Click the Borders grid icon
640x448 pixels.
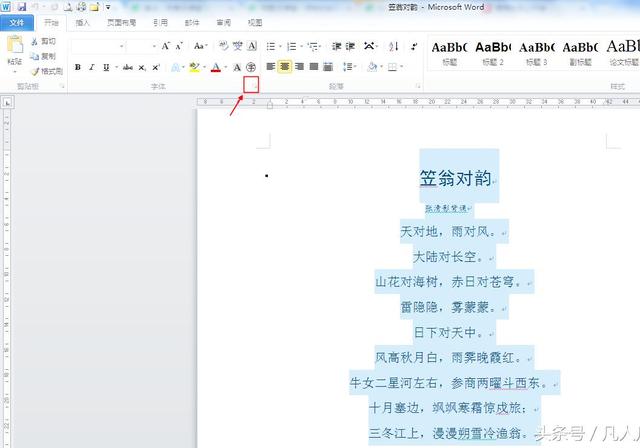[392, 67]
